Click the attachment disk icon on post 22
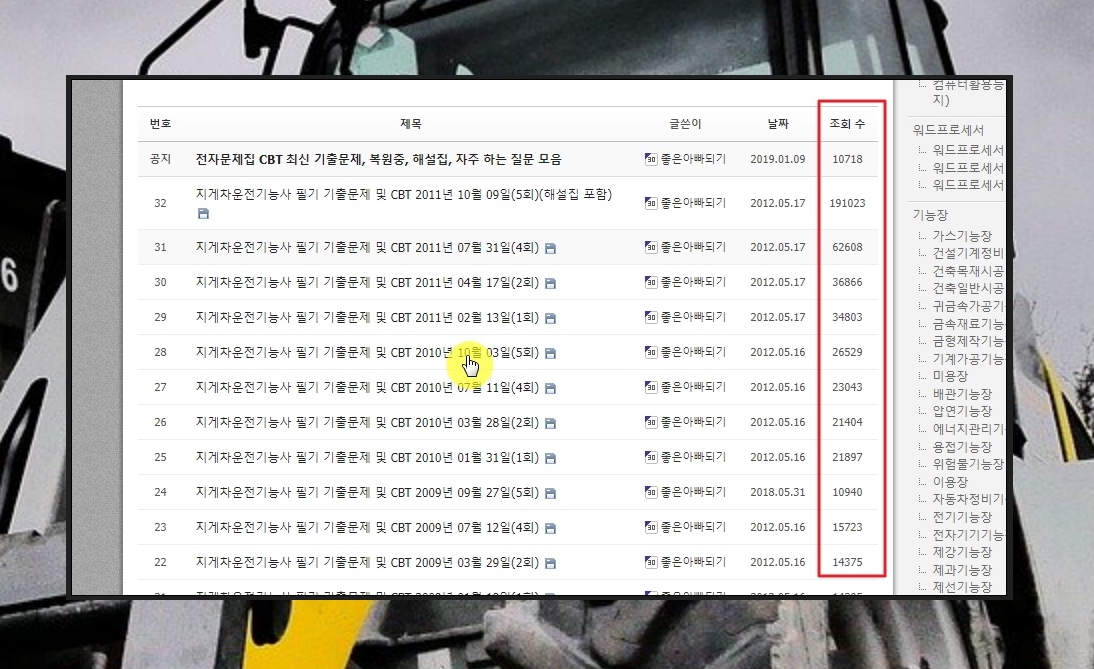Screen dimensions: 1094x669 click(550, 563)
